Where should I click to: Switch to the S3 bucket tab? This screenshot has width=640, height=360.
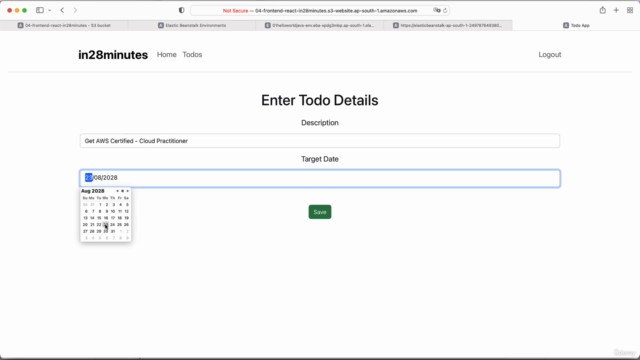(64, 25)
